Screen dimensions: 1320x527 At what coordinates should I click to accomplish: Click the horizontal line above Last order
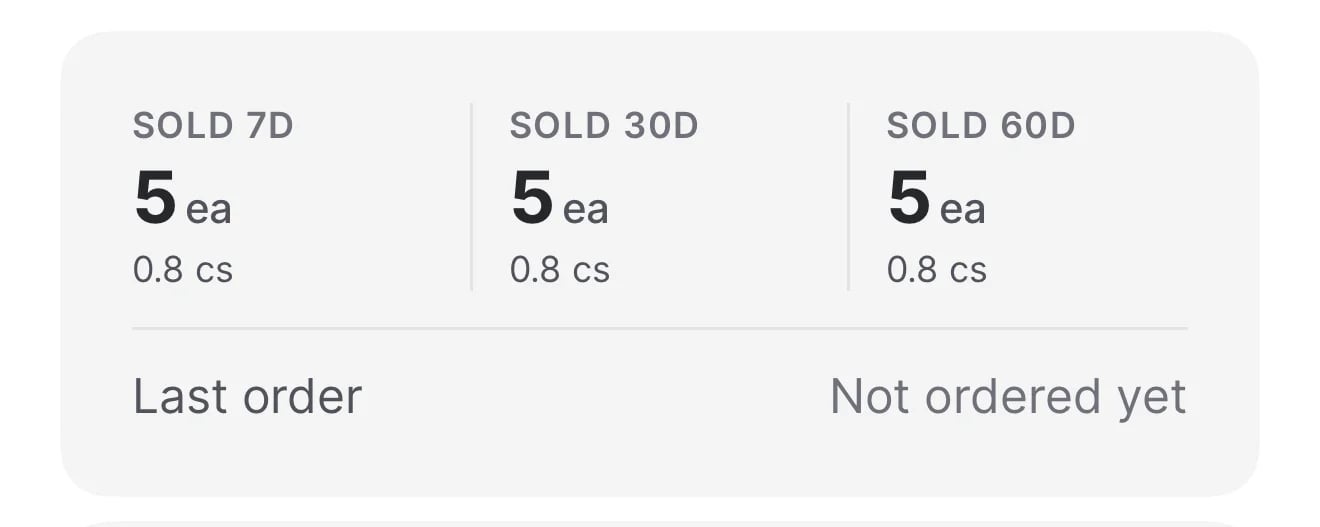pyautogui.click(x=660, y=328)
